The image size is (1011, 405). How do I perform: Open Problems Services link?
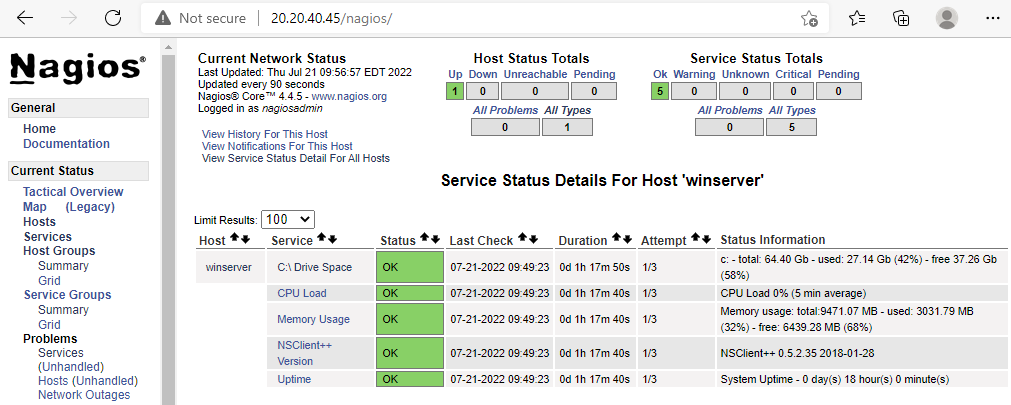pyautogui.click(x=61, y=353)
